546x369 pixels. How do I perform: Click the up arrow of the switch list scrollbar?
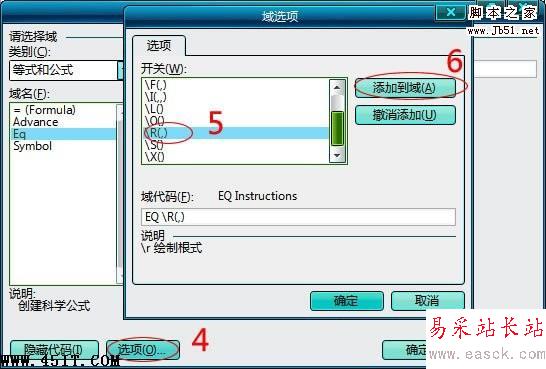337,87
